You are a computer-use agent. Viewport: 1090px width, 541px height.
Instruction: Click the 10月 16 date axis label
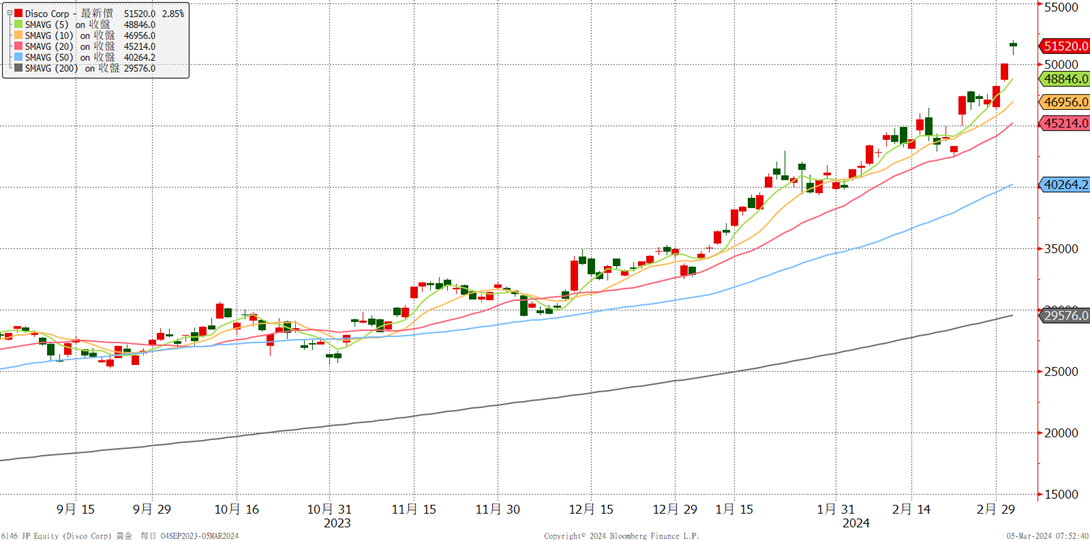(236, 510)
